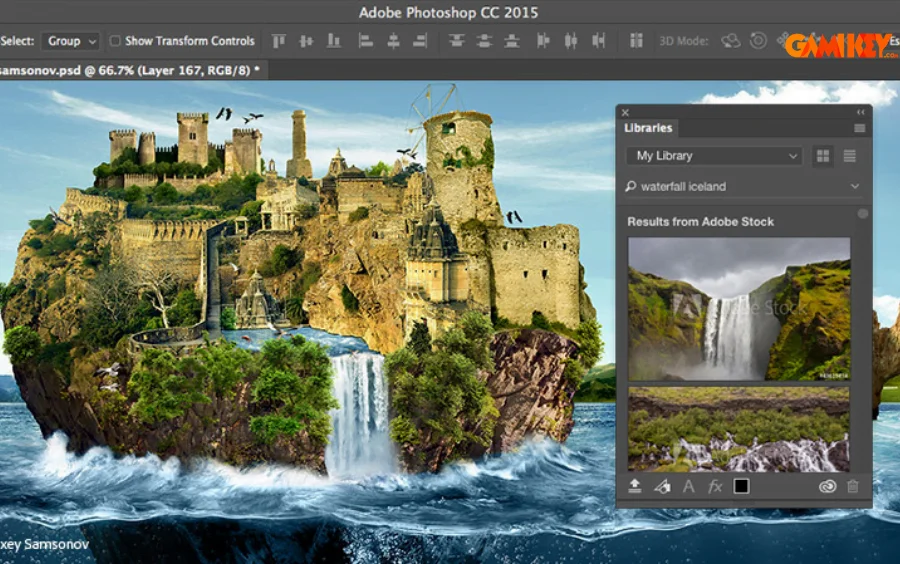This screenshot has width=900, height=564.
Task: Click the Creative Cloud sync icon
Action: click(x=827, y=487)
